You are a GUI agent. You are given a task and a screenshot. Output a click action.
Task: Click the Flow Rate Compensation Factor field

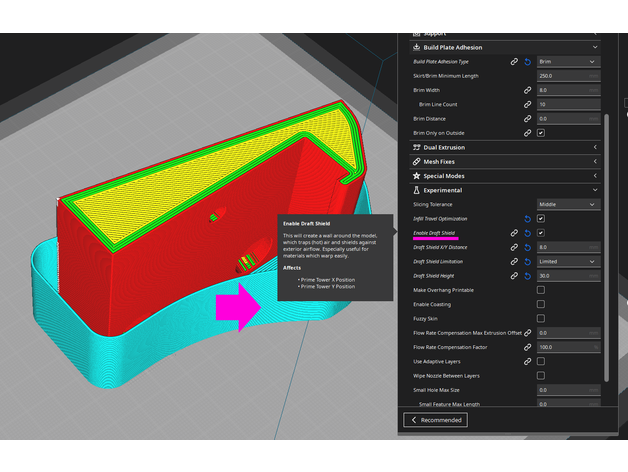[x=568, y=347]
